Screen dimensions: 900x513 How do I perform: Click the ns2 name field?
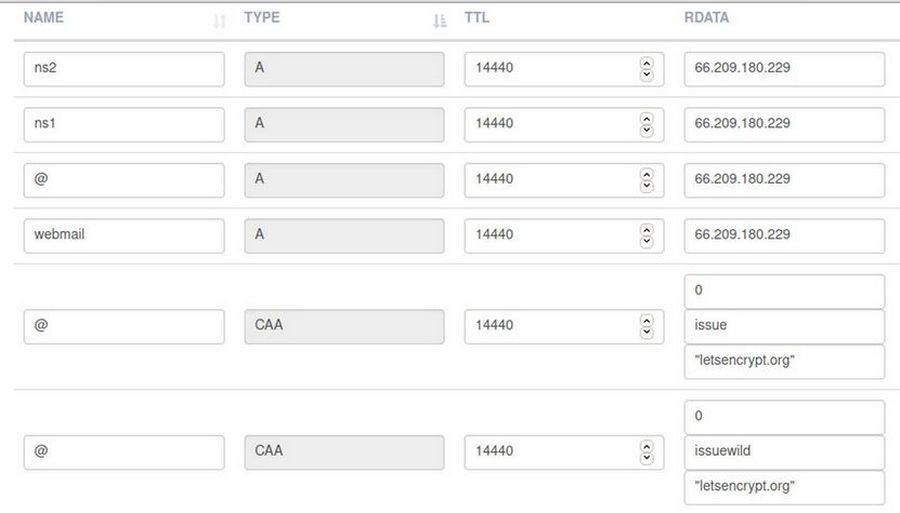point(123,69)
